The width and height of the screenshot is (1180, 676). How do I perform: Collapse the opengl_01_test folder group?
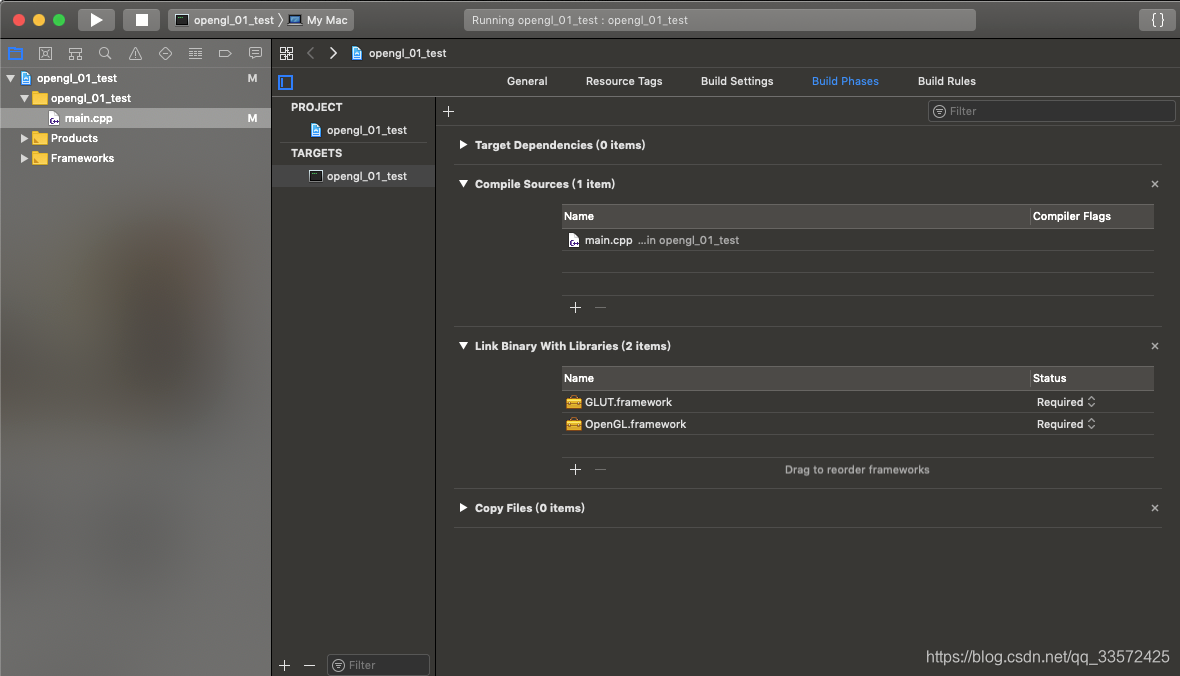tap(24, 98)
